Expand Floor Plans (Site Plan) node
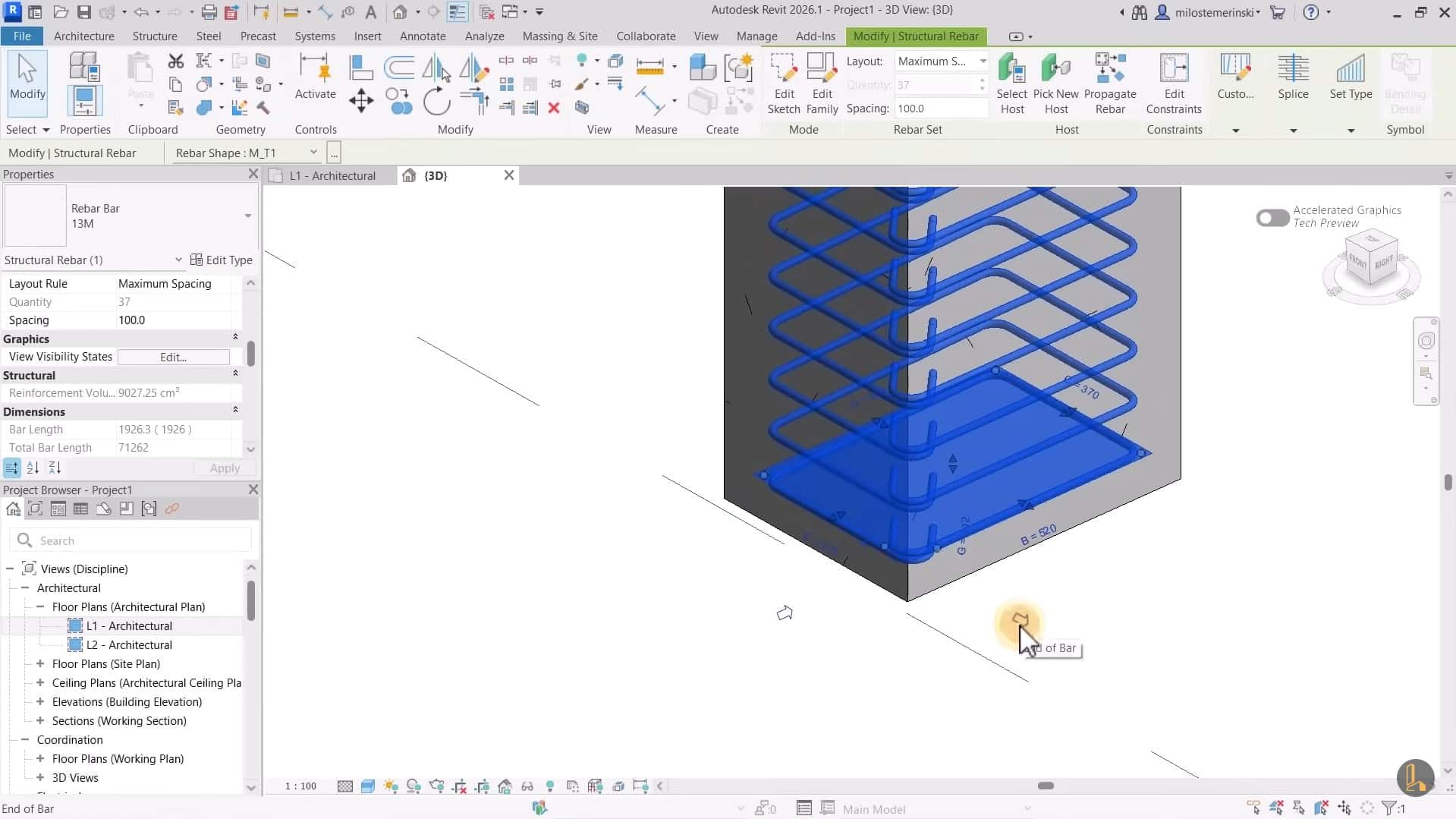Image resolution: width=1456 pixels, height=819 pixels. click(40, 664)
